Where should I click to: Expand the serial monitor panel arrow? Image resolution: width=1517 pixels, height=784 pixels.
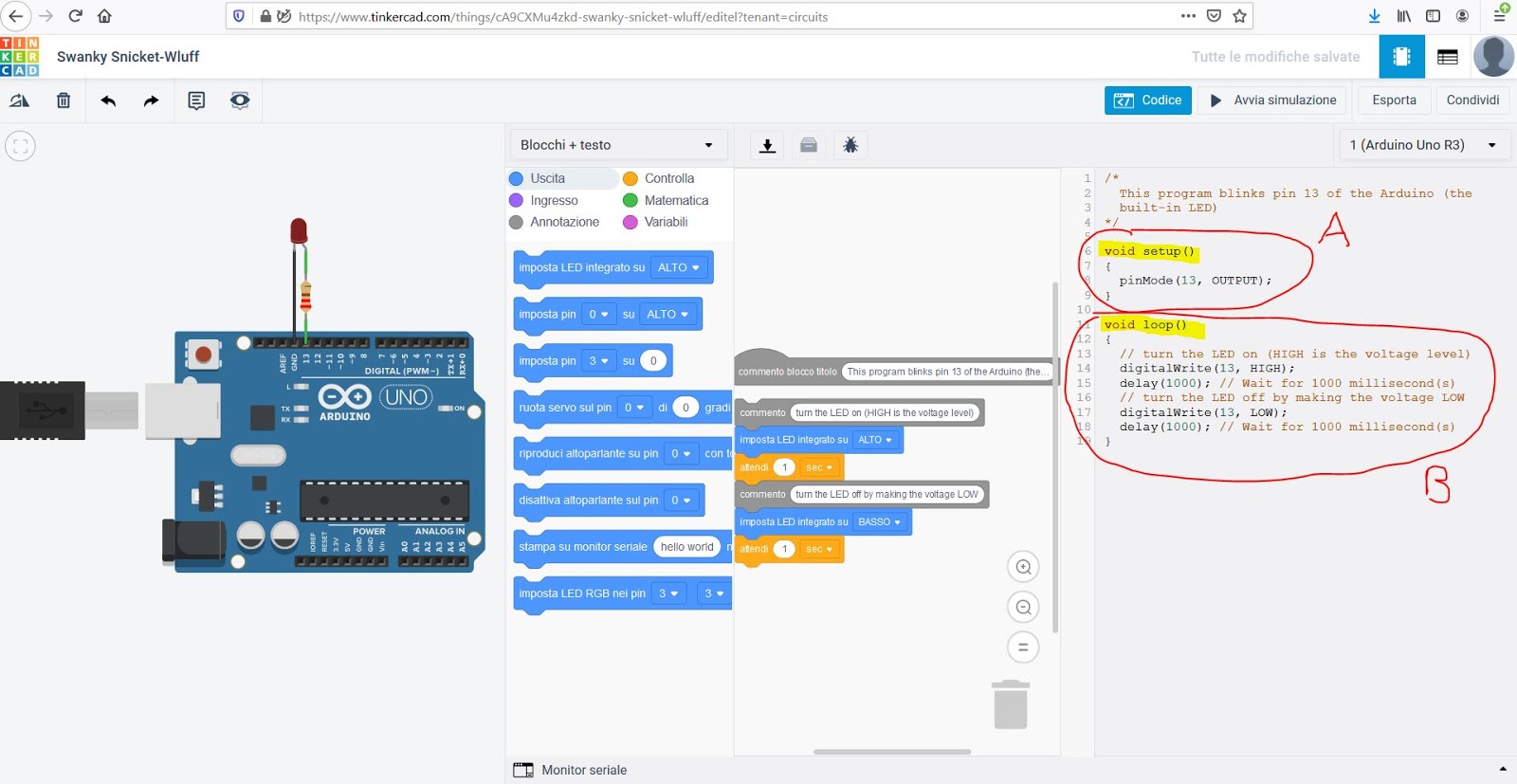1503,770
